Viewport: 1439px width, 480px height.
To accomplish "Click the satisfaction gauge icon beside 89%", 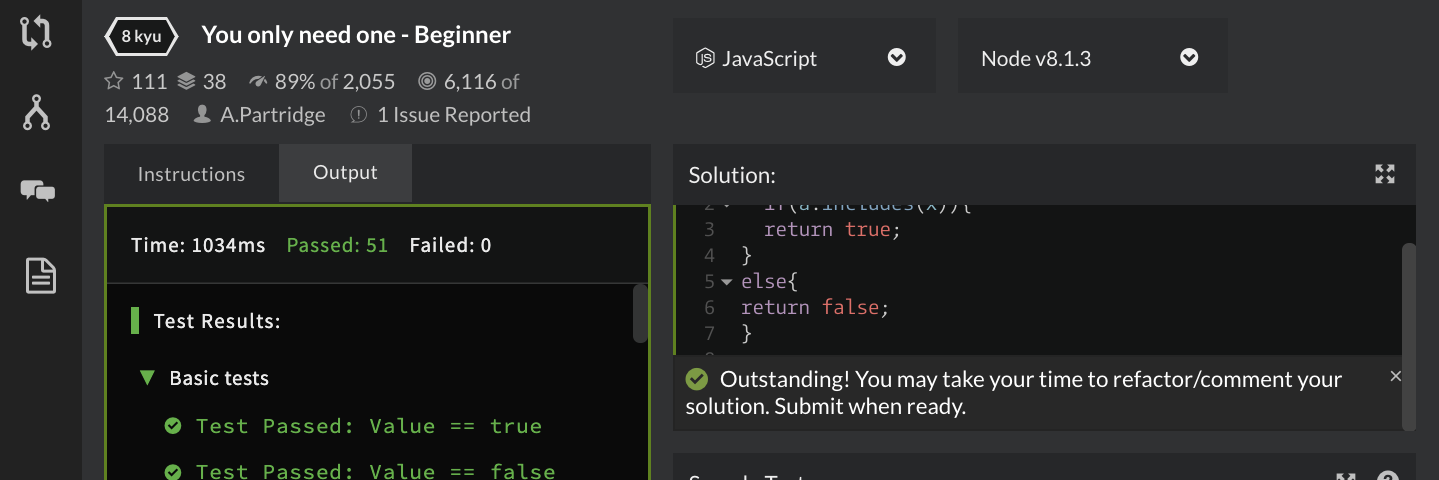I will (x=258, y=82).
